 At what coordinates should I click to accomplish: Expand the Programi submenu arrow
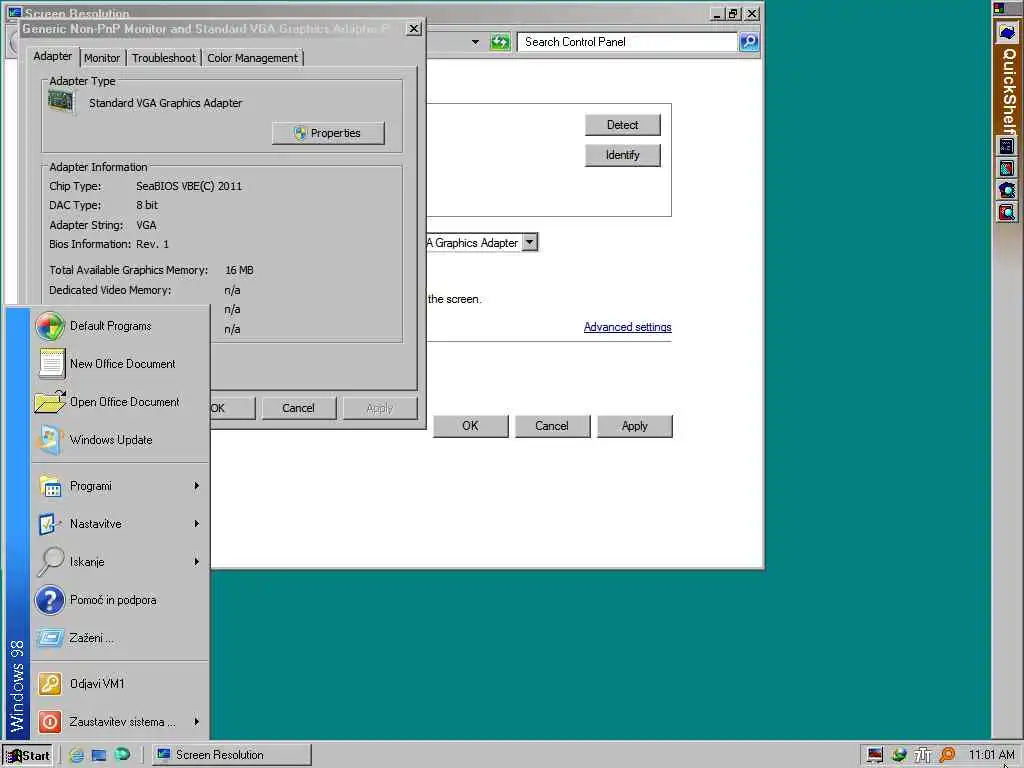196,486
